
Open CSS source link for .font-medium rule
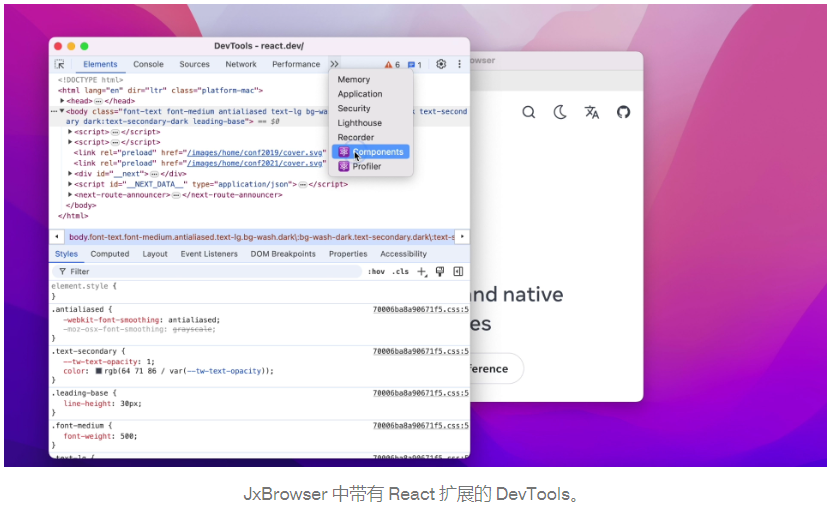point(420,425)
